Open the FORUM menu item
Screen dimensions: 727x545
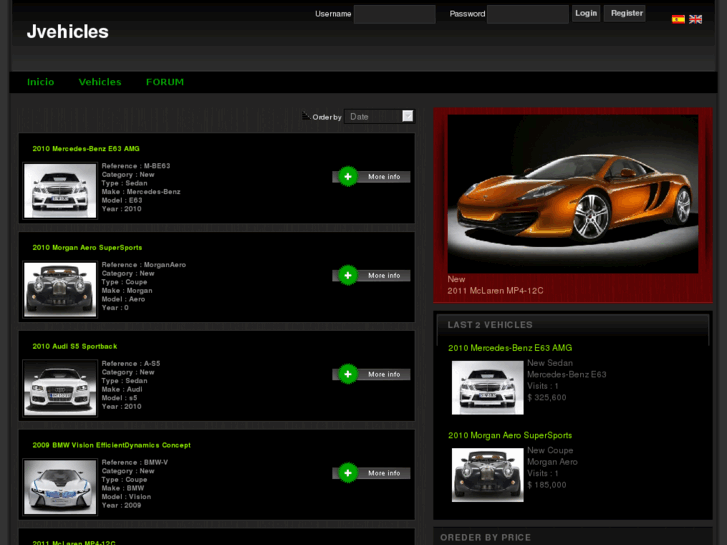[x=165, y=82]
